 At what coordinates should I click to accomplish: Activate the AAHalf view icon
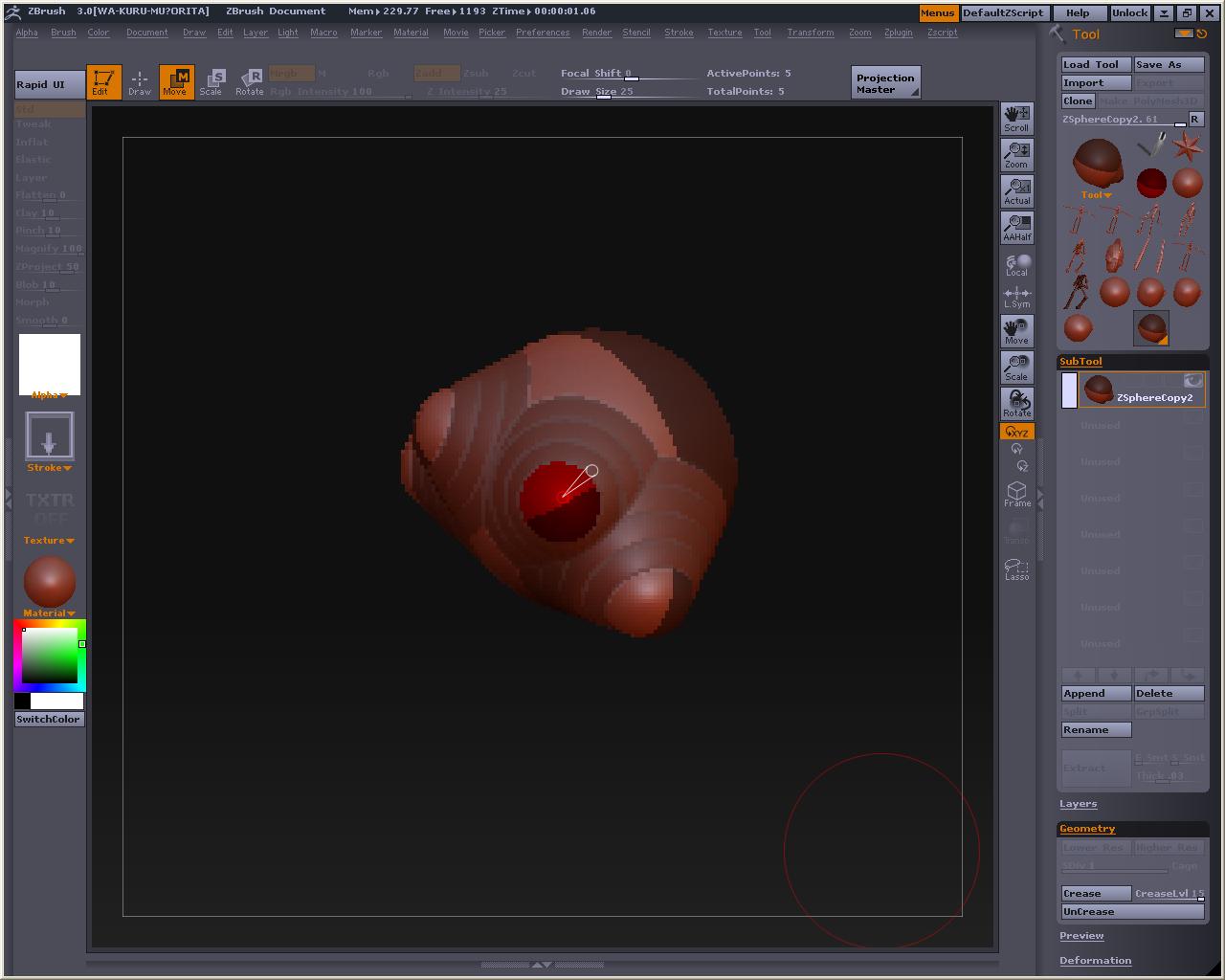point(1016,228)
